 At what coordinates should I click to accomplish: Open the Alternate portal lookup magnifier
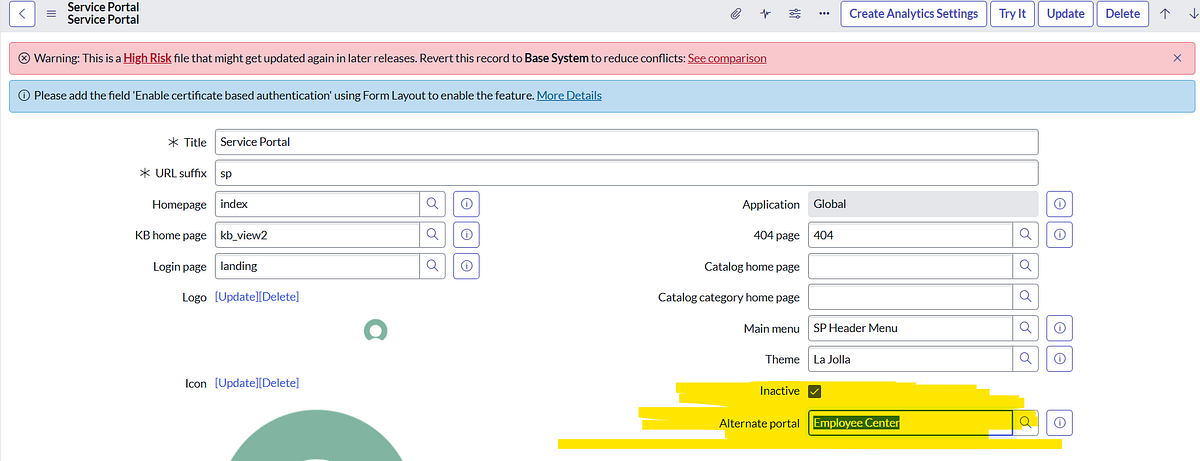click(x=1025, y=423)
